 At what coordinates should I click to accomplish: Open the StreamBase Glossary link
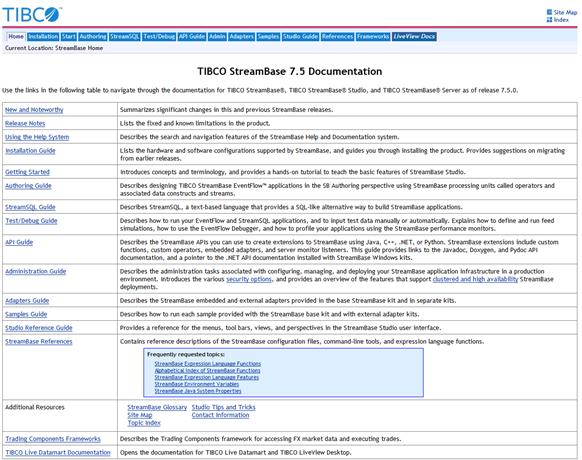pyautogui.click(x=157, y=408)
